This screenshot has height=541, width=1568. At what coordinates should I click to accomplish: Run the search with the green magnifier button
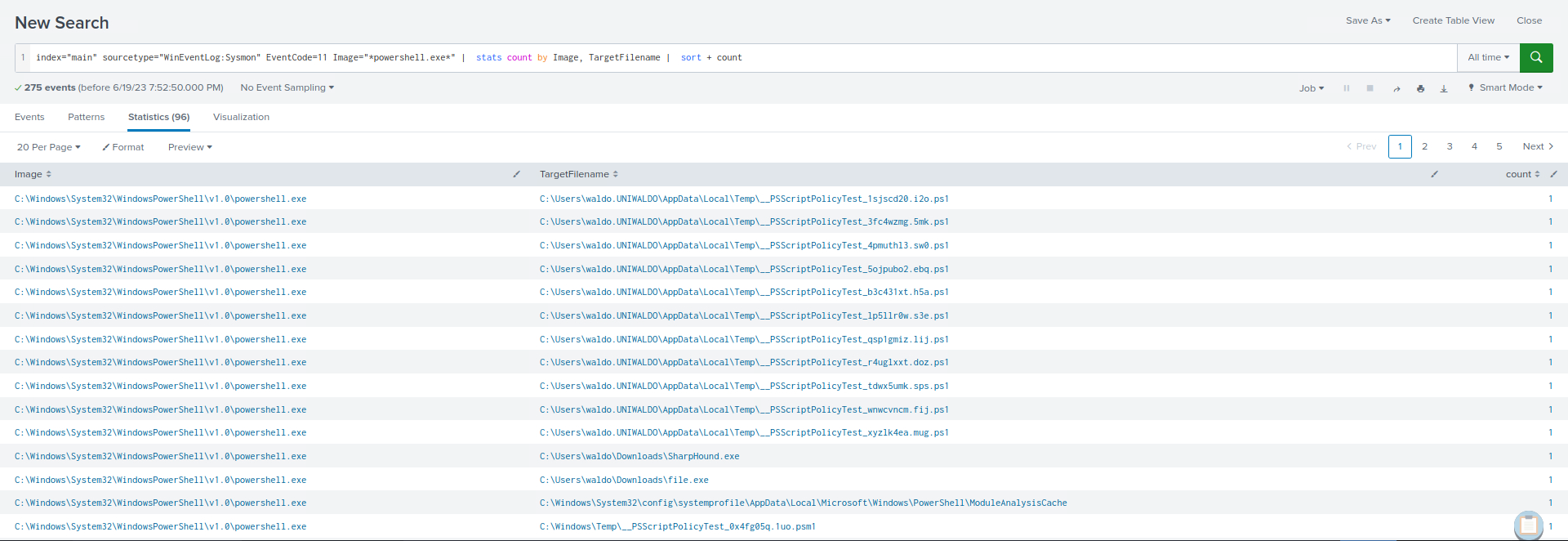coord(1535,57)
